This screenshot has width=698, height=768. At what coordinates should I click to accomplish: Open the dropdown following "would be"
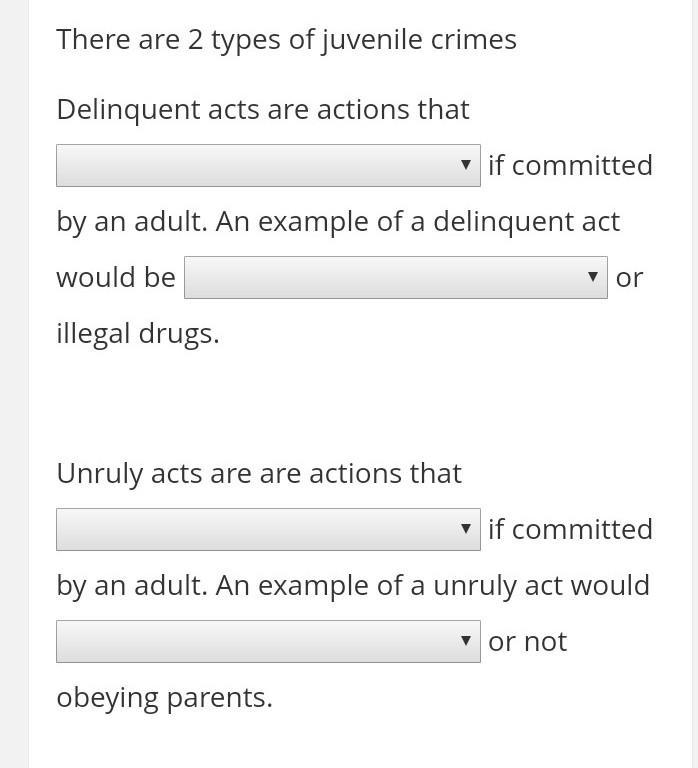click(x=396, y=277)
